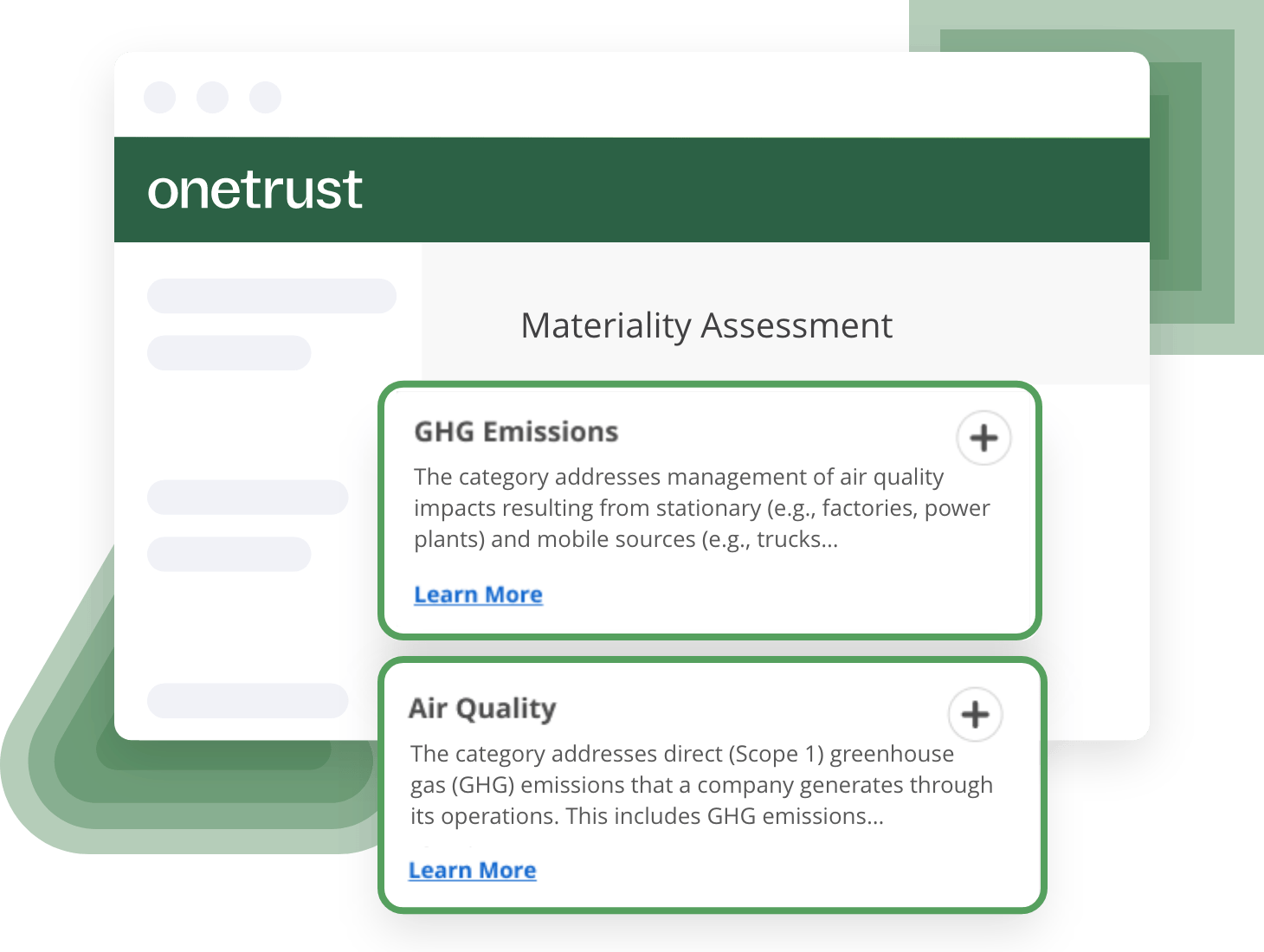This screenshot has height=952, width=1264.
Task: Click the Materiality Assessment heading
Action: (706, 325)
